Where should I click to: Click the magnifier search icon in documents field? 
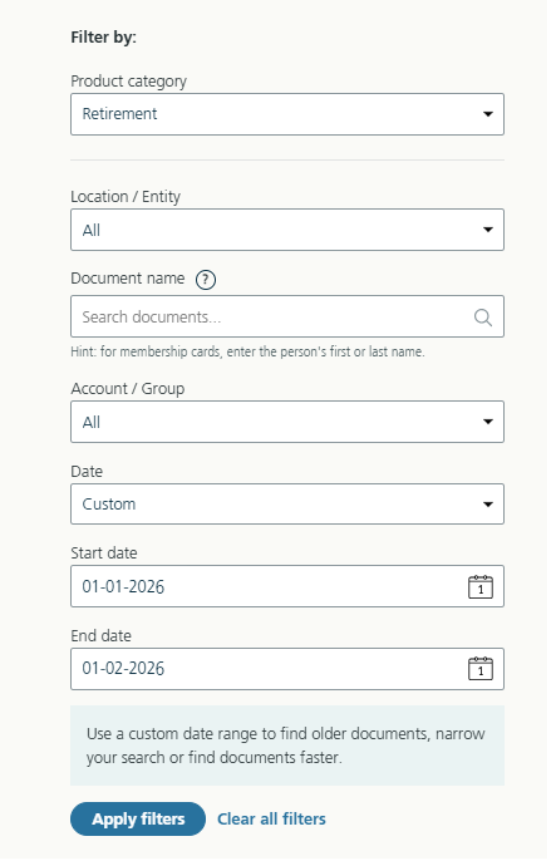click(482, 317)
